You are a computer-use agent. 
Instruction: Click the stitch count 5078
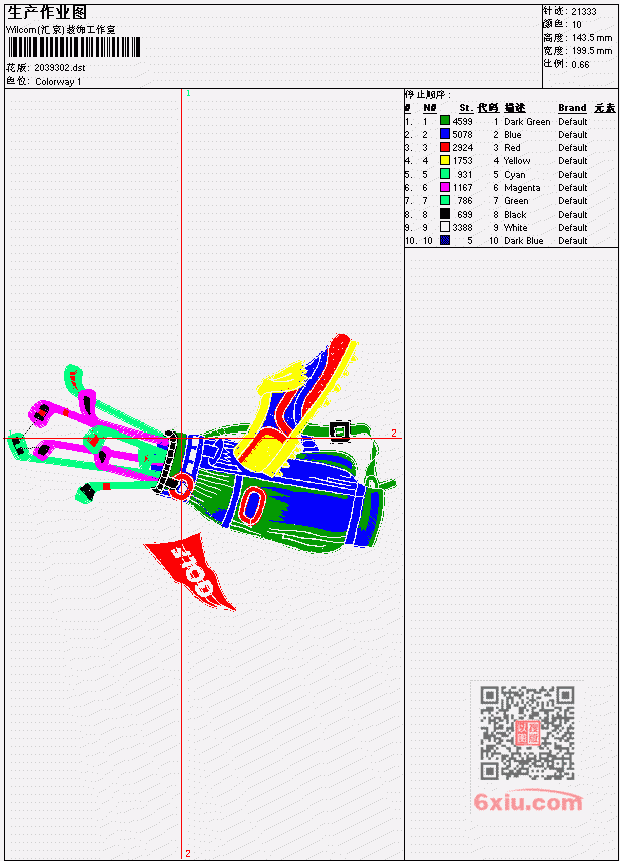click(462, 135)
